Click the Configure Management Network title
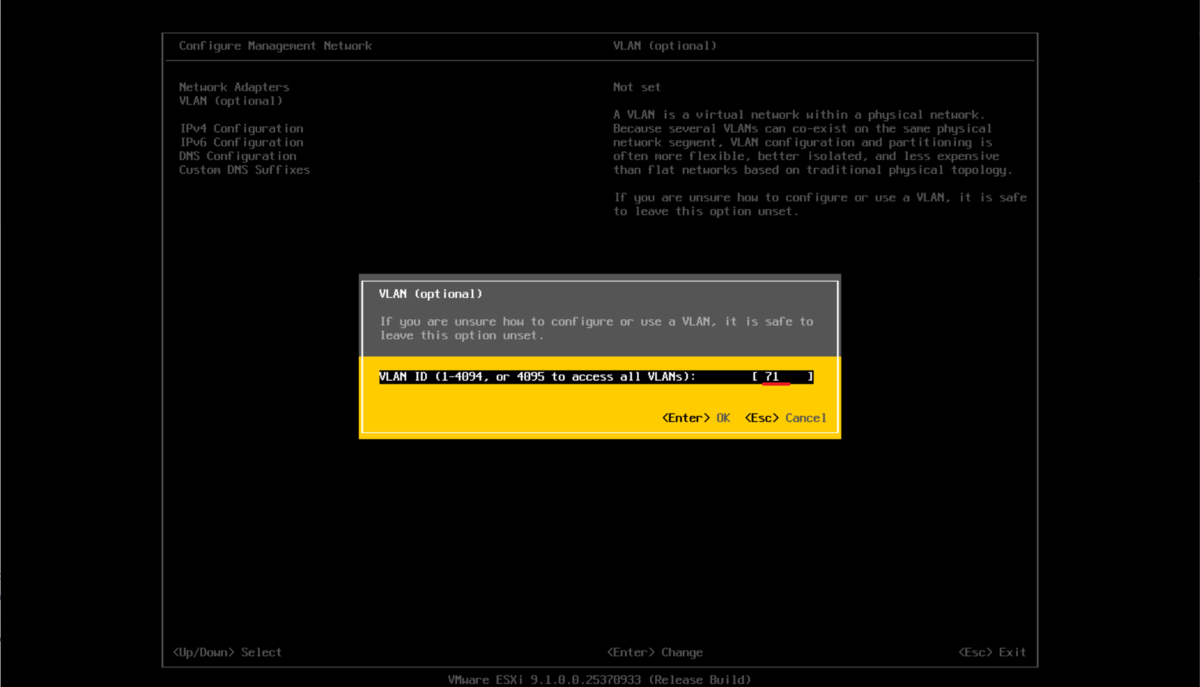 [275, 46]
